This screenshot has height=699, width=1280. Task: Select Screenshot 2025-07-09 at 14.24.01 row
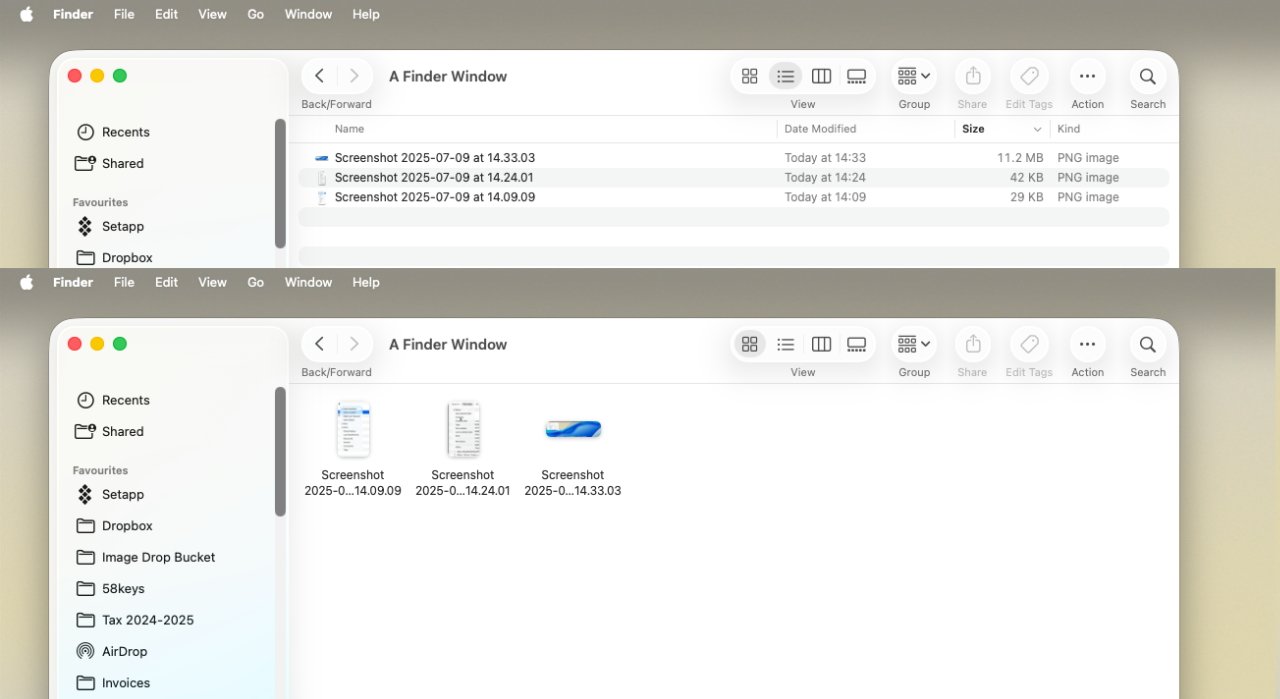pyautogui.click(x=734, y=178)
